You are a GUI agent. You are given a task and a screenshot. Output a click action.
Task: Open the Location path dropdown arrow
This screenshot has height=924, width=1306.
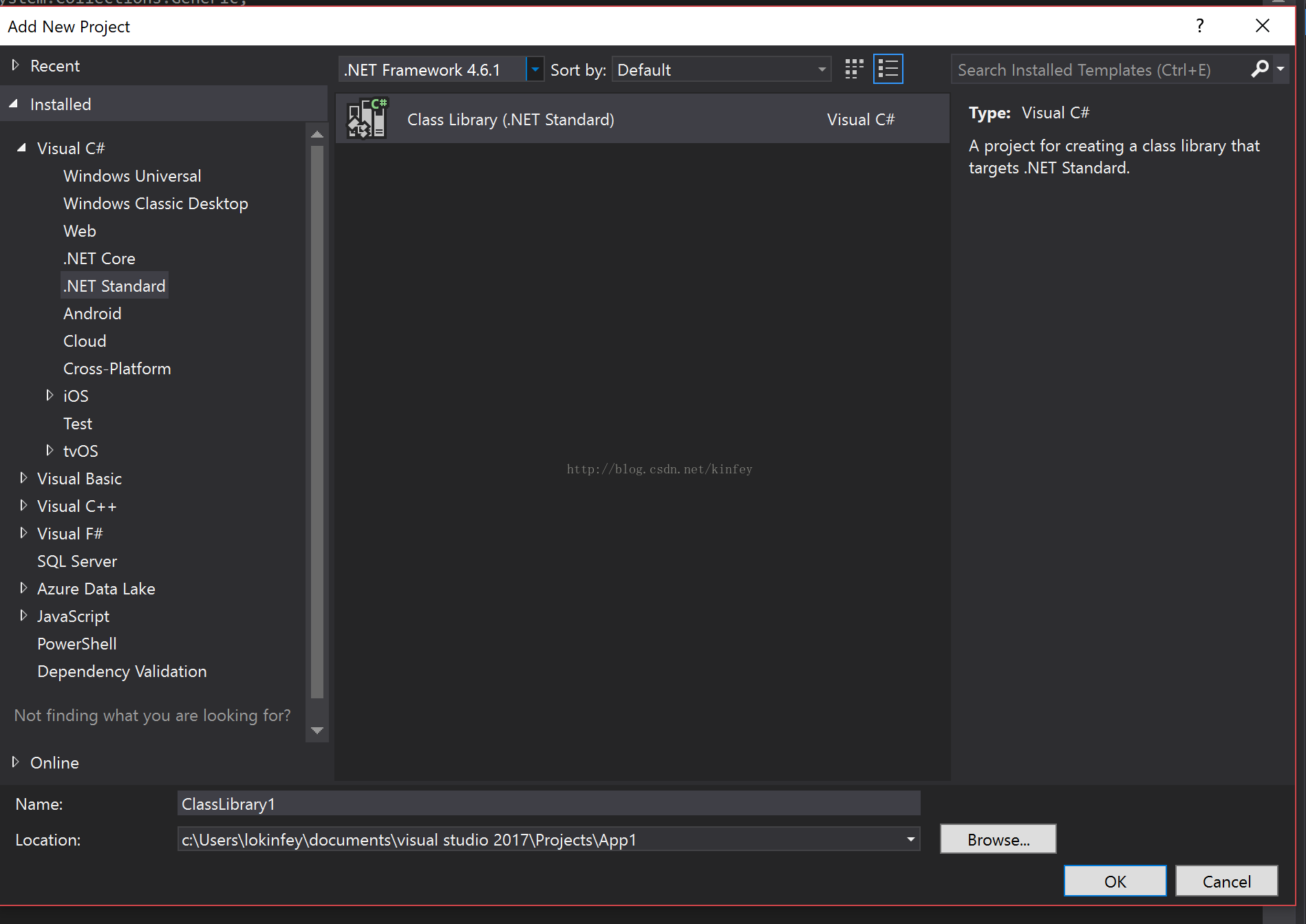(910, 839)
